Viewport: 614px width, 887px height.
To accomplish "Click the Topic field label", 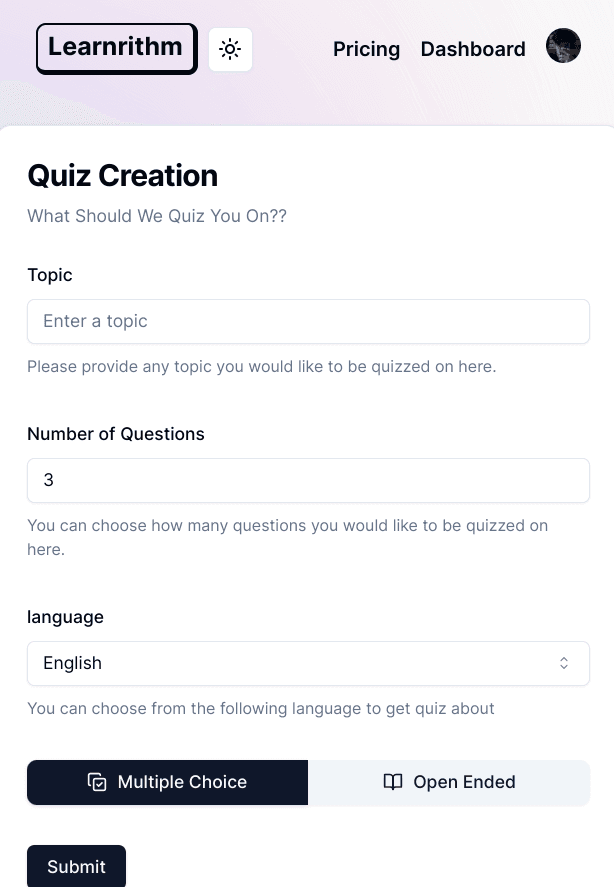I will [x=50, y=275].
